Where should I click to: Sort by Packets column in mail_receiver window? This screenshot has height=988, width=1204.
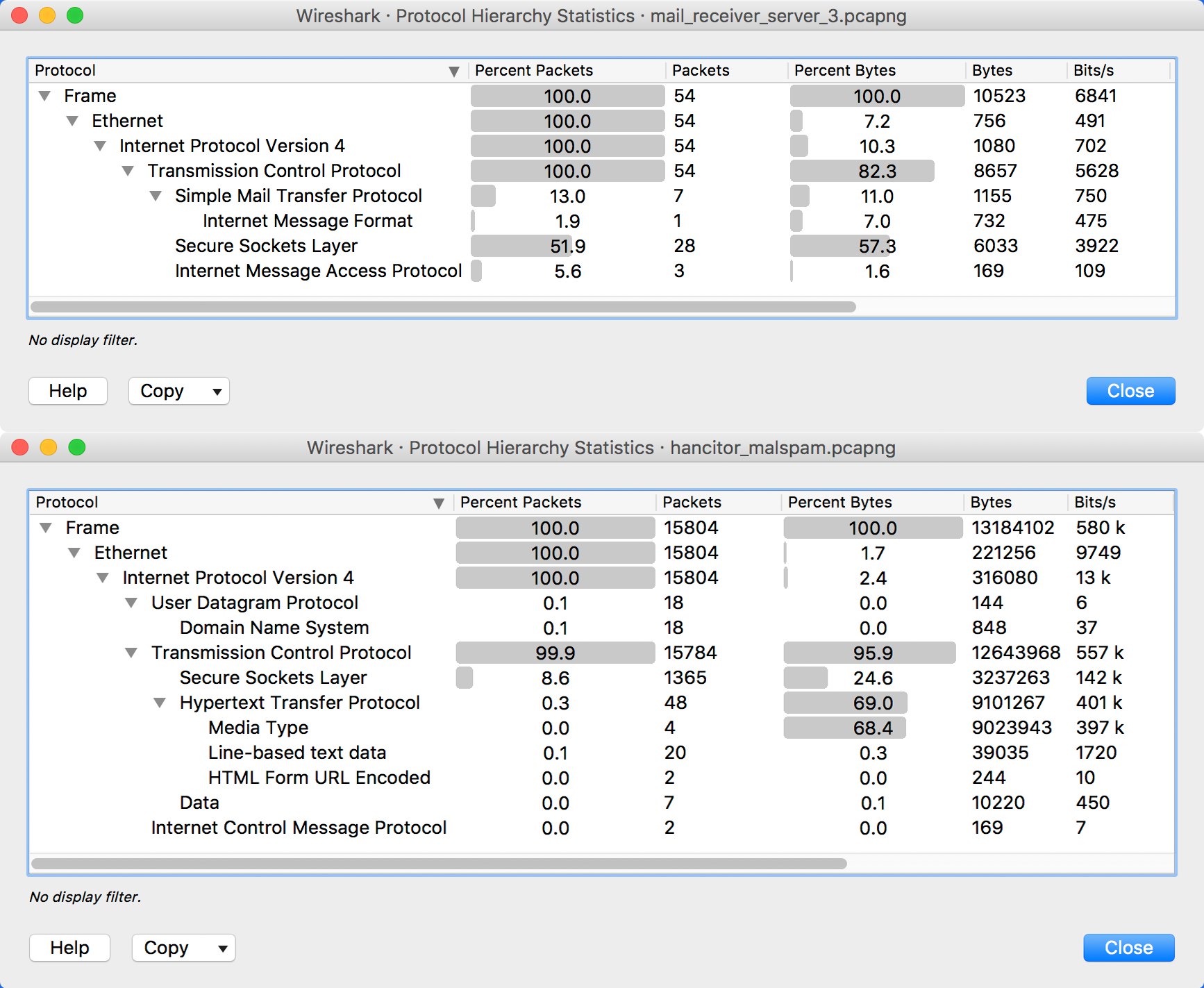727,70
